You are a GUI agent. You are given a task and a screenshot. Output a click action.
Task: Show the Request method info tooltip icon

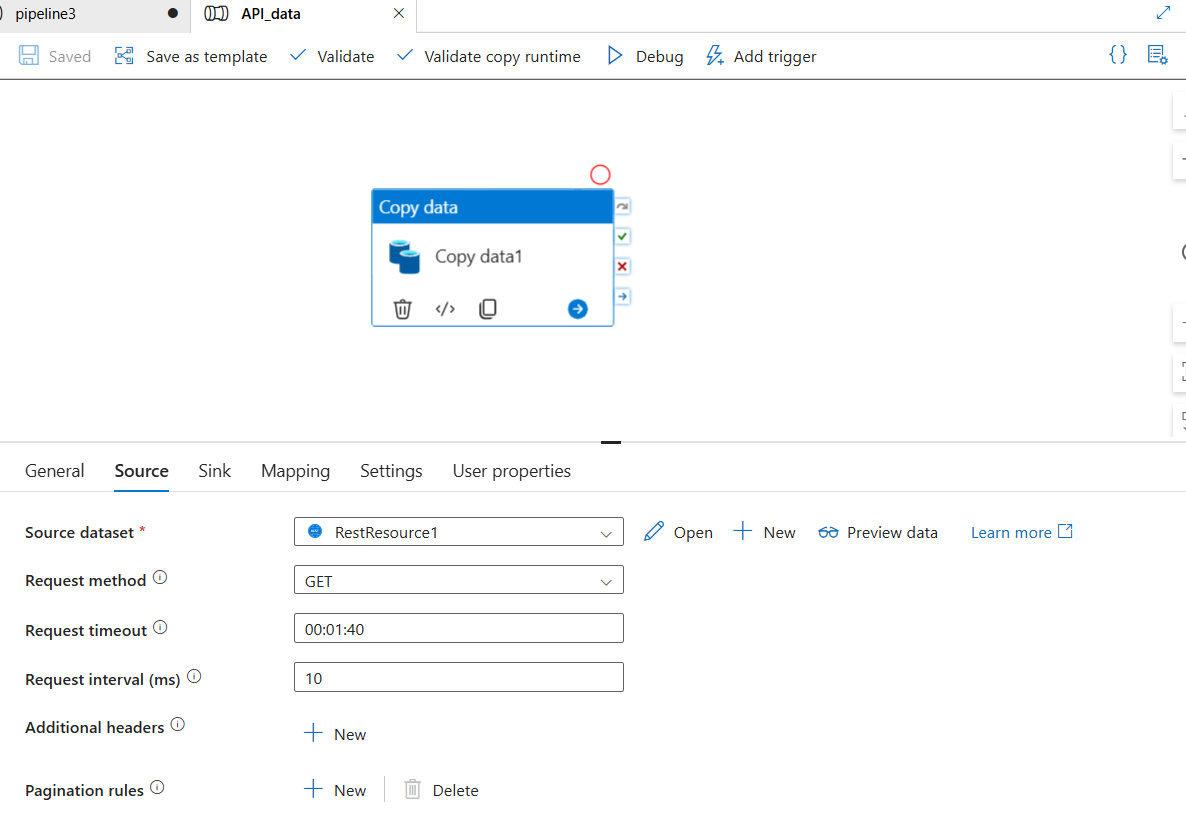160,578
